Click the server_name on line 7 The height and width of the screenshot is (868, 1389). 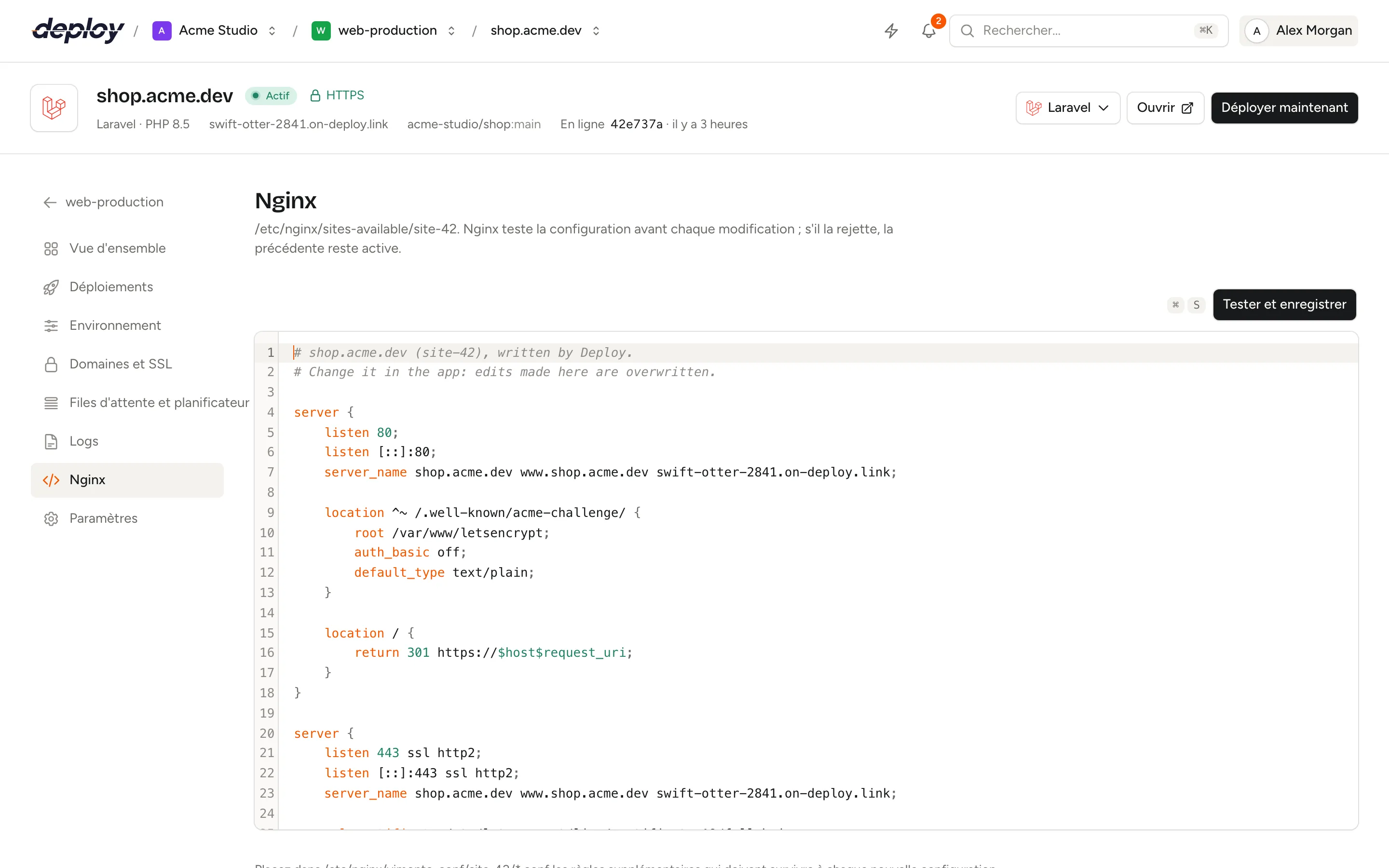[x=610, y=472]
